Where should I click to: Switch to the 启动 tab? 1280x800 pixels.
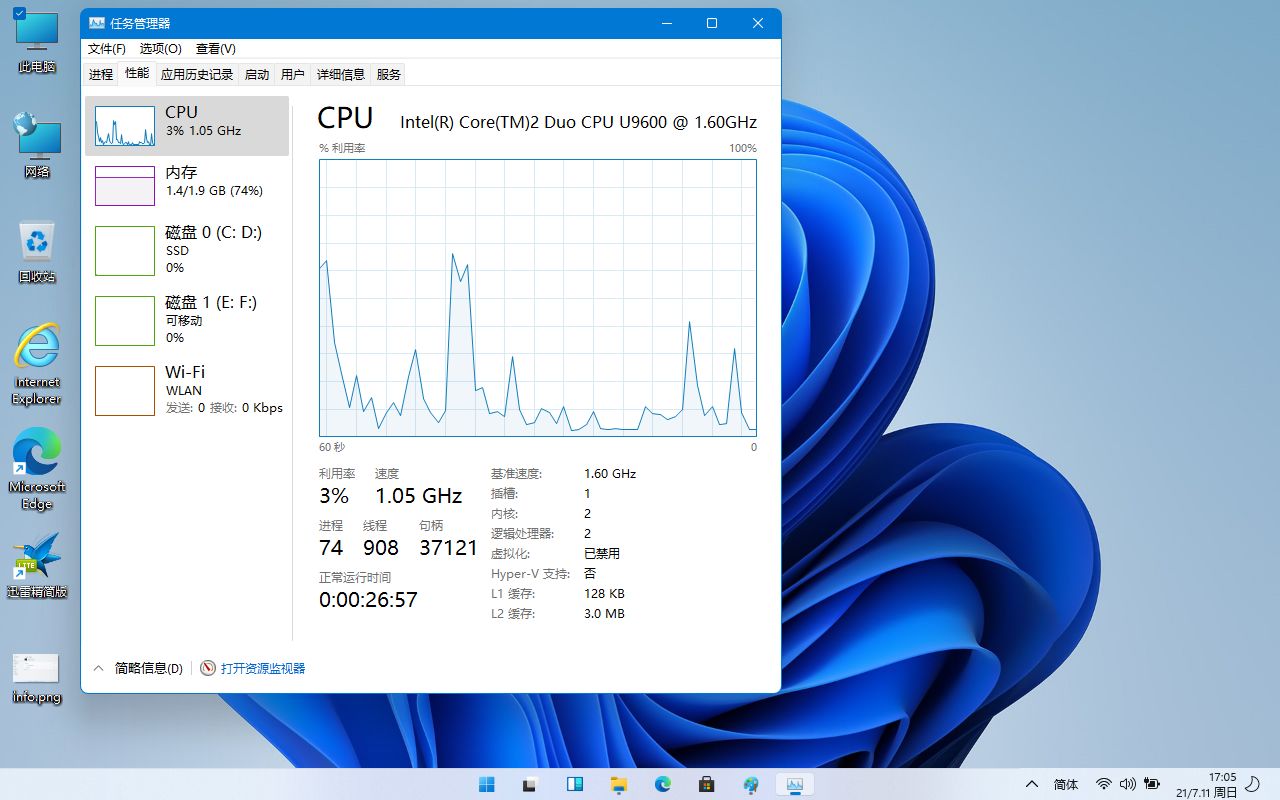(257, 74)
